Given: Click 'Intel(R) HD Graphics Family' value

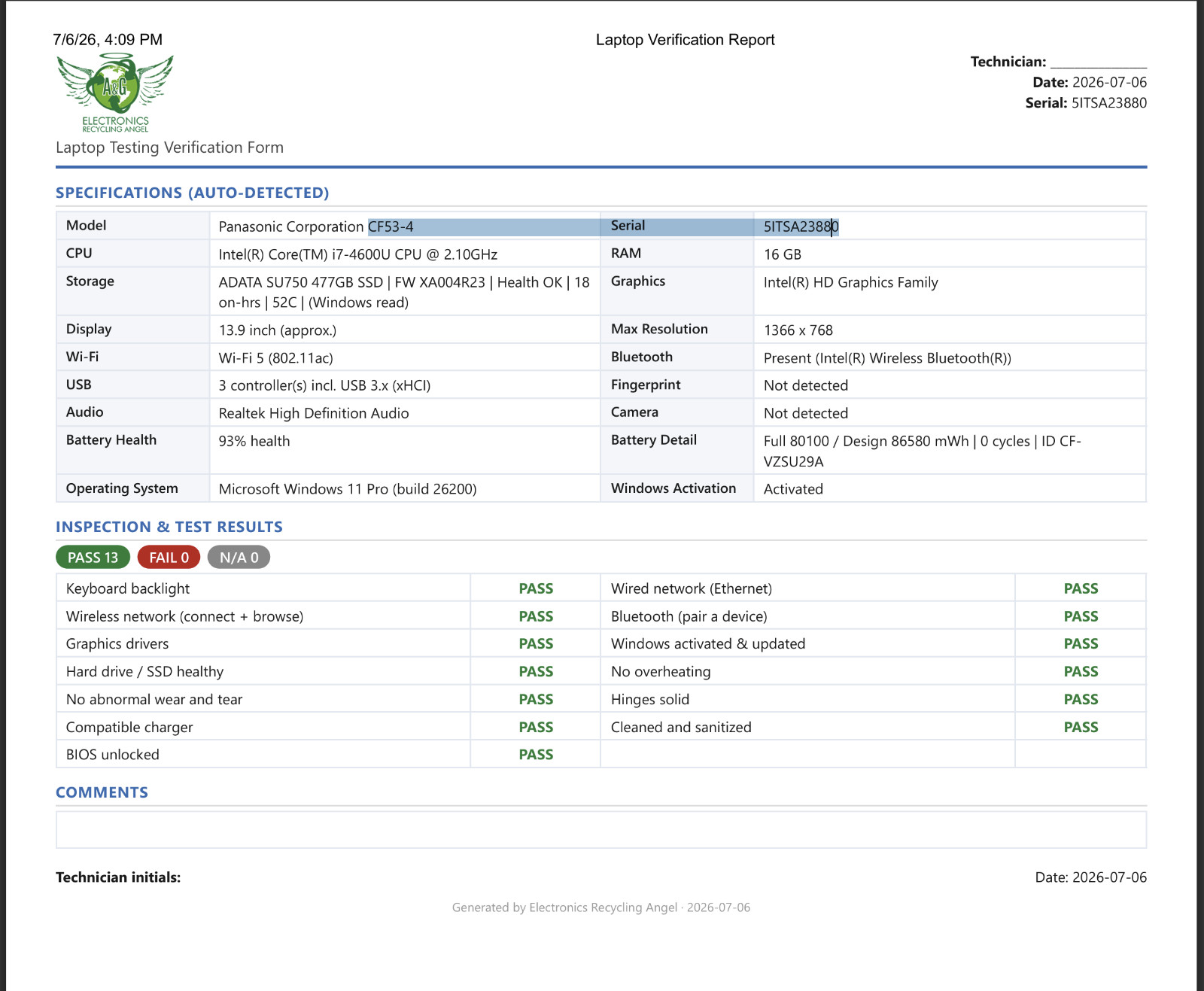Looking at the screenshot, I should pos(851,282).
